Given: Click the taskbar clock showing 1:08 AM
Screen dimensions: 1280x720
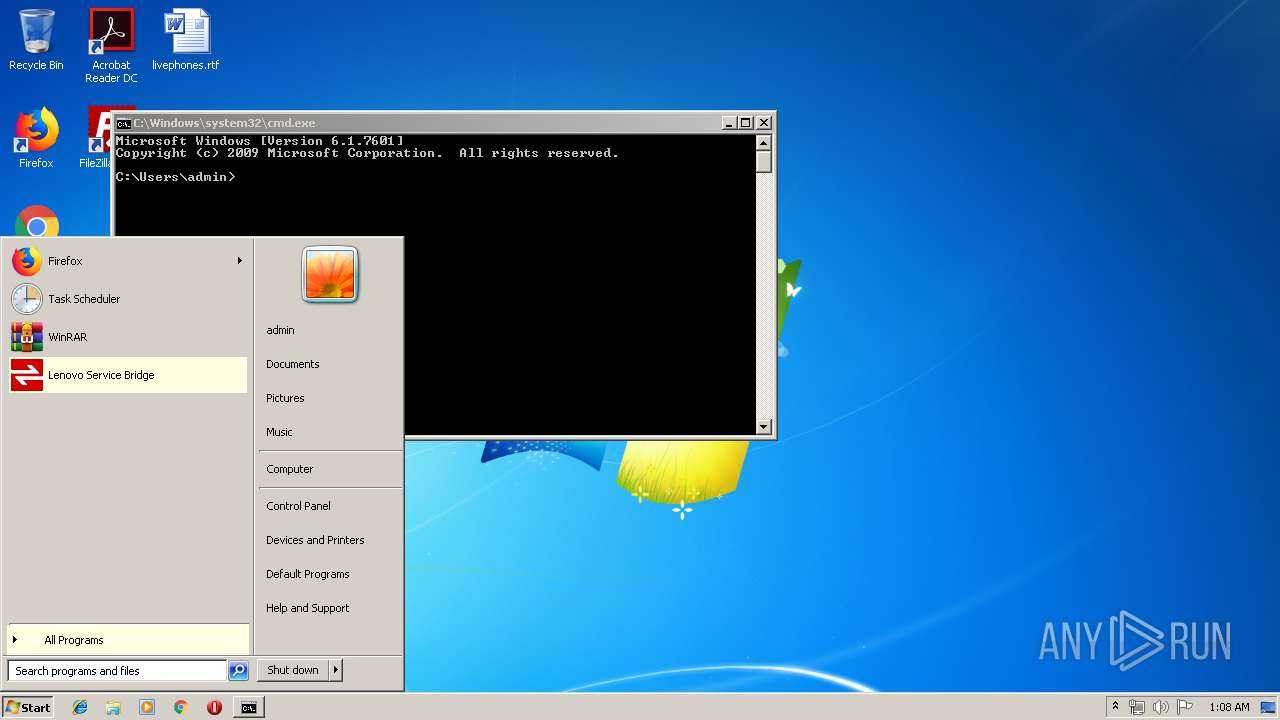Looking at the screenshot, I should [x=1229, y=707].
